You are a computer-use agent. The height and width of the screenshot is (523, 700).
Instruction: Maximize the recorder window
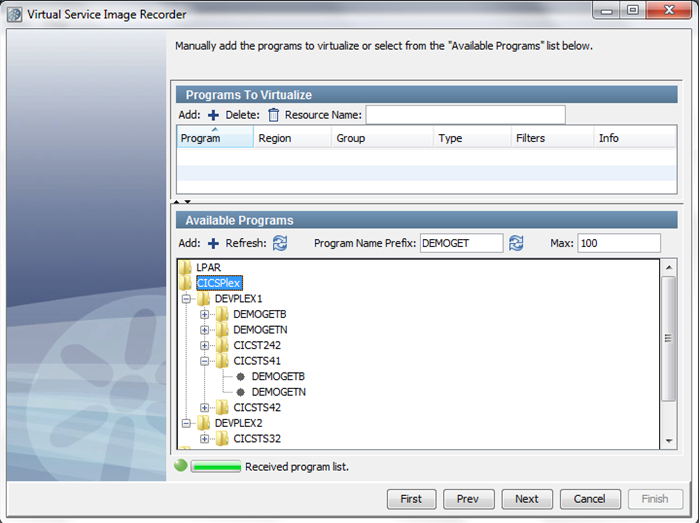pos(633,10)
